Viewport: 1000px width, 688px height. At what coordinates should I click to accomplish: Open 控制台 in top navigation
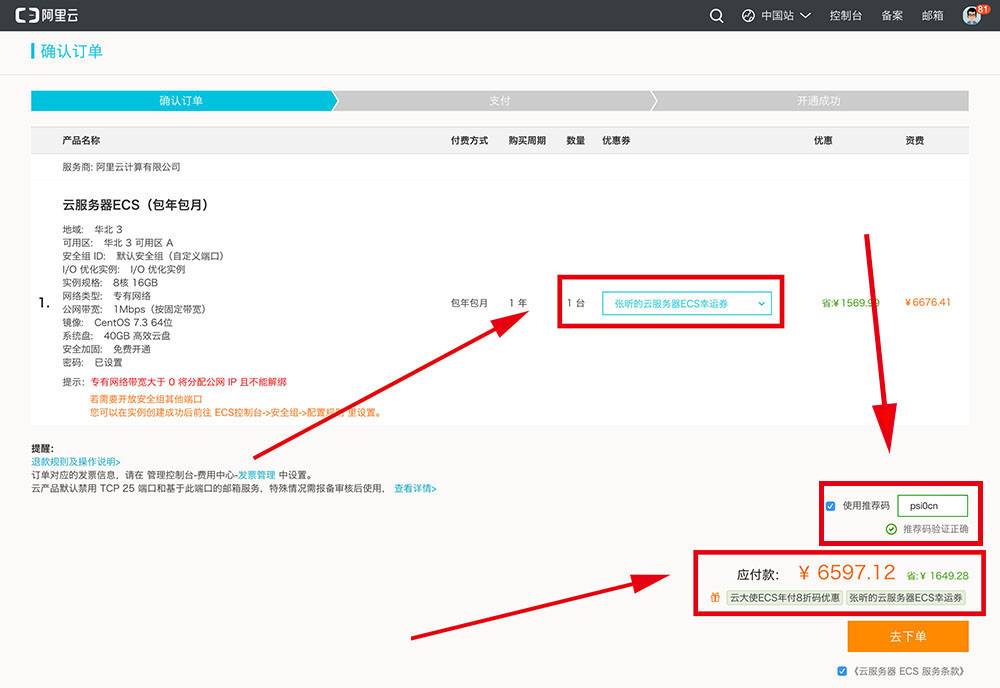coord(845,15)
